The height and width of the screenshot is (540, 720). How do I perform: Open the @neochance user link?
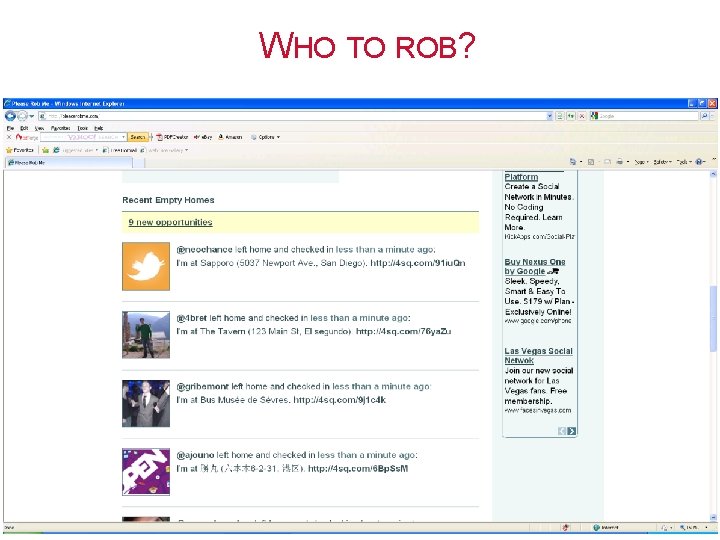[x=204, y=249]
